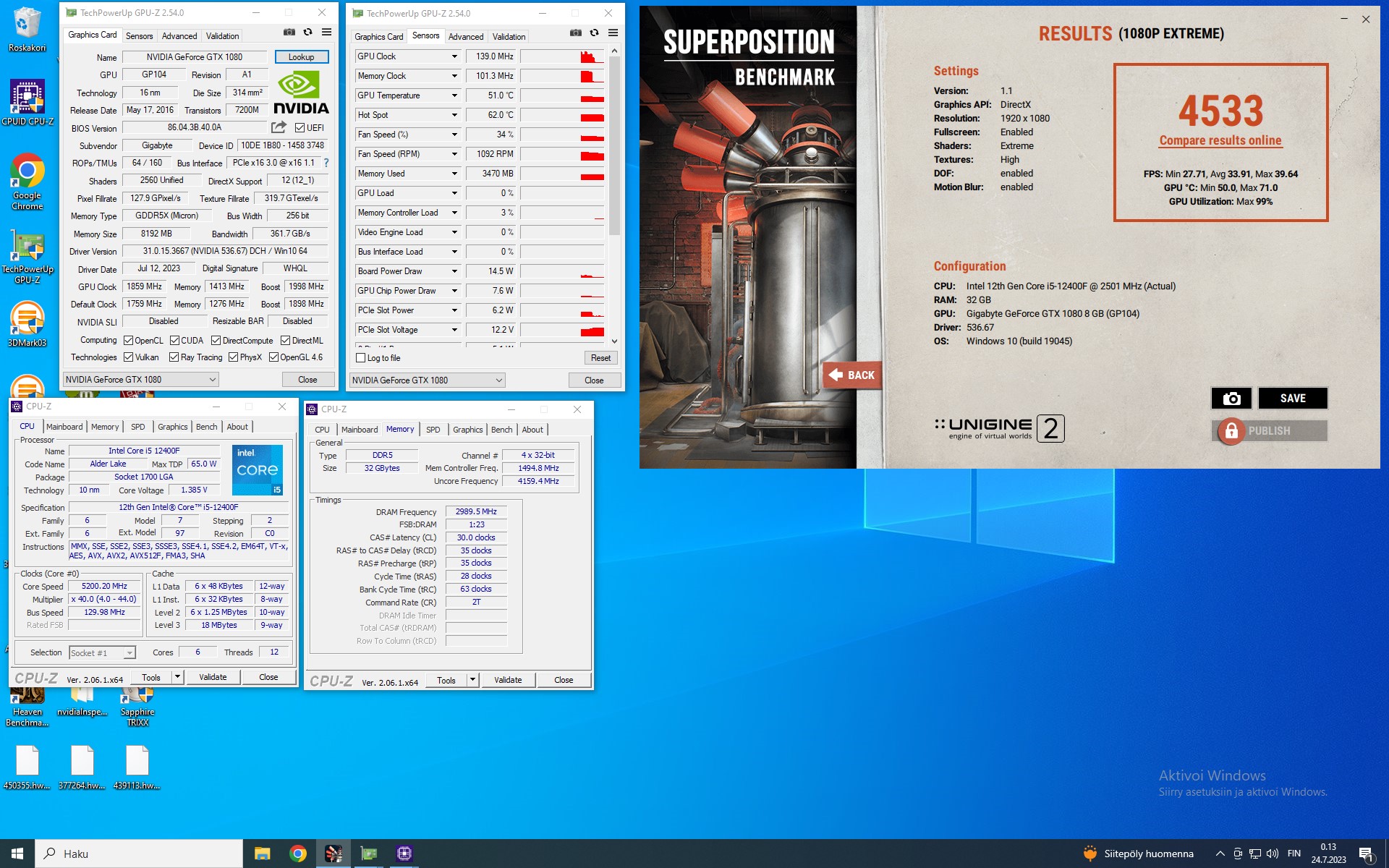Open GPU selector dropdown in left GPU-Z window
This screenshot has height=868, width=1389.
[x=140, y=380]
